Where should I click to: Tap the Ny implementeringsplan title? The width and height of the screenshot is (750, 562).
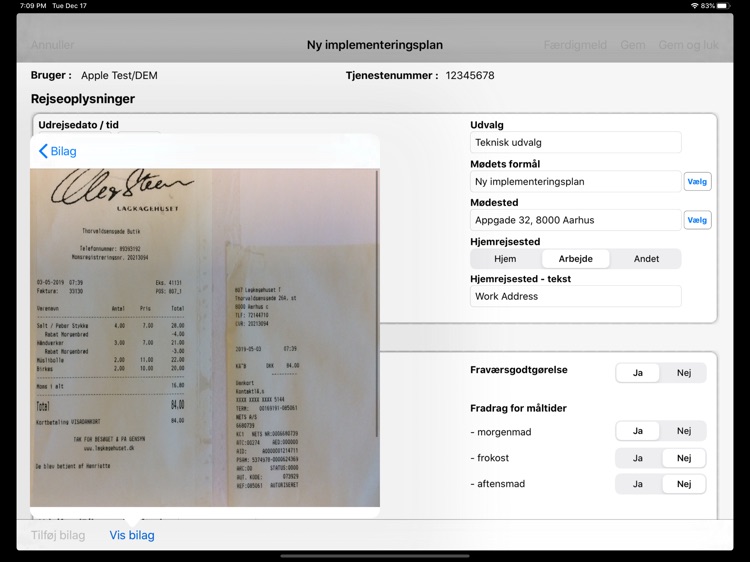375,45
